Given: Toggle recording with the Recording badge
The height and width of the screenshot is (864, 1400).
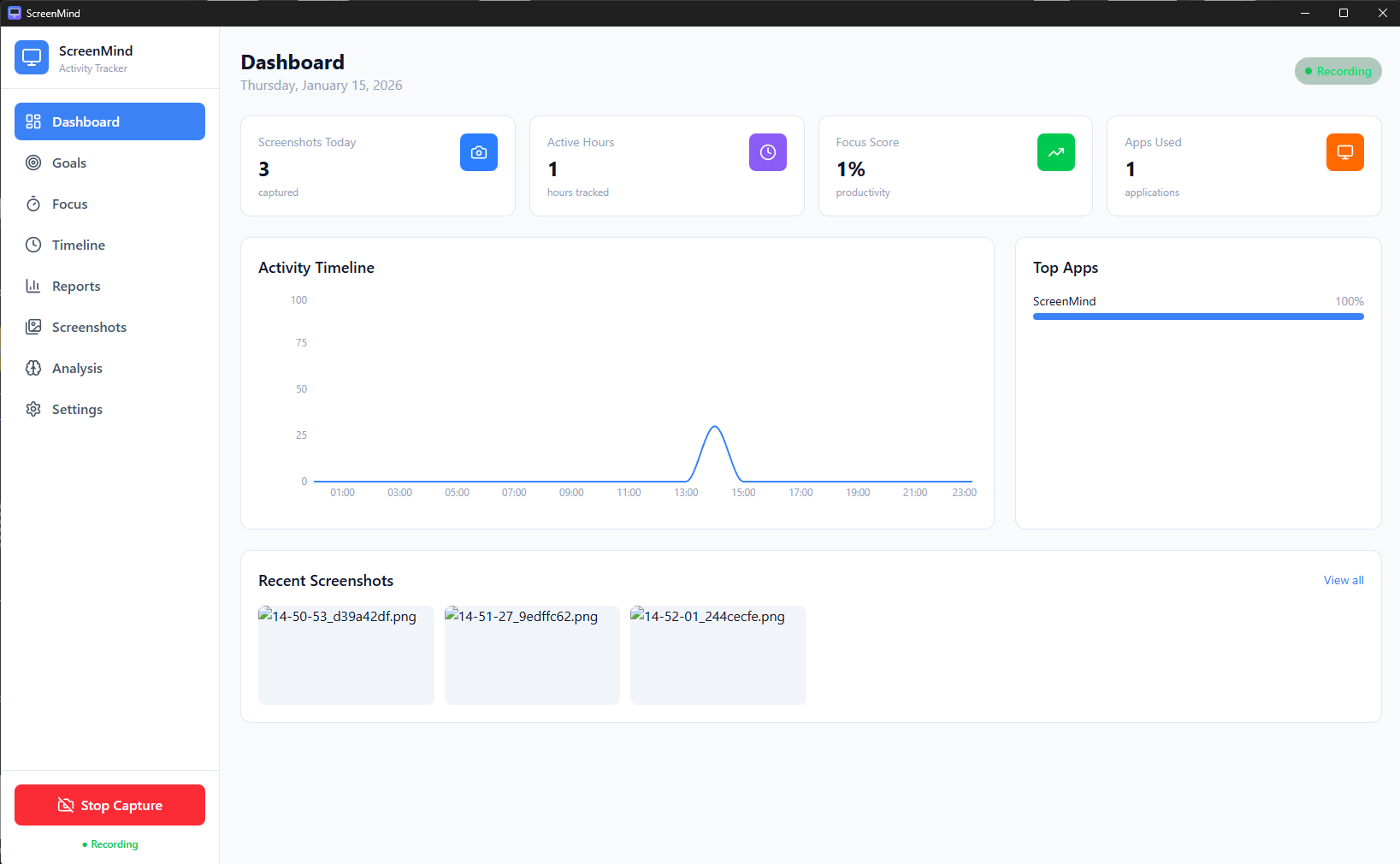Looking at the screenshot, I should [1338, 71].
